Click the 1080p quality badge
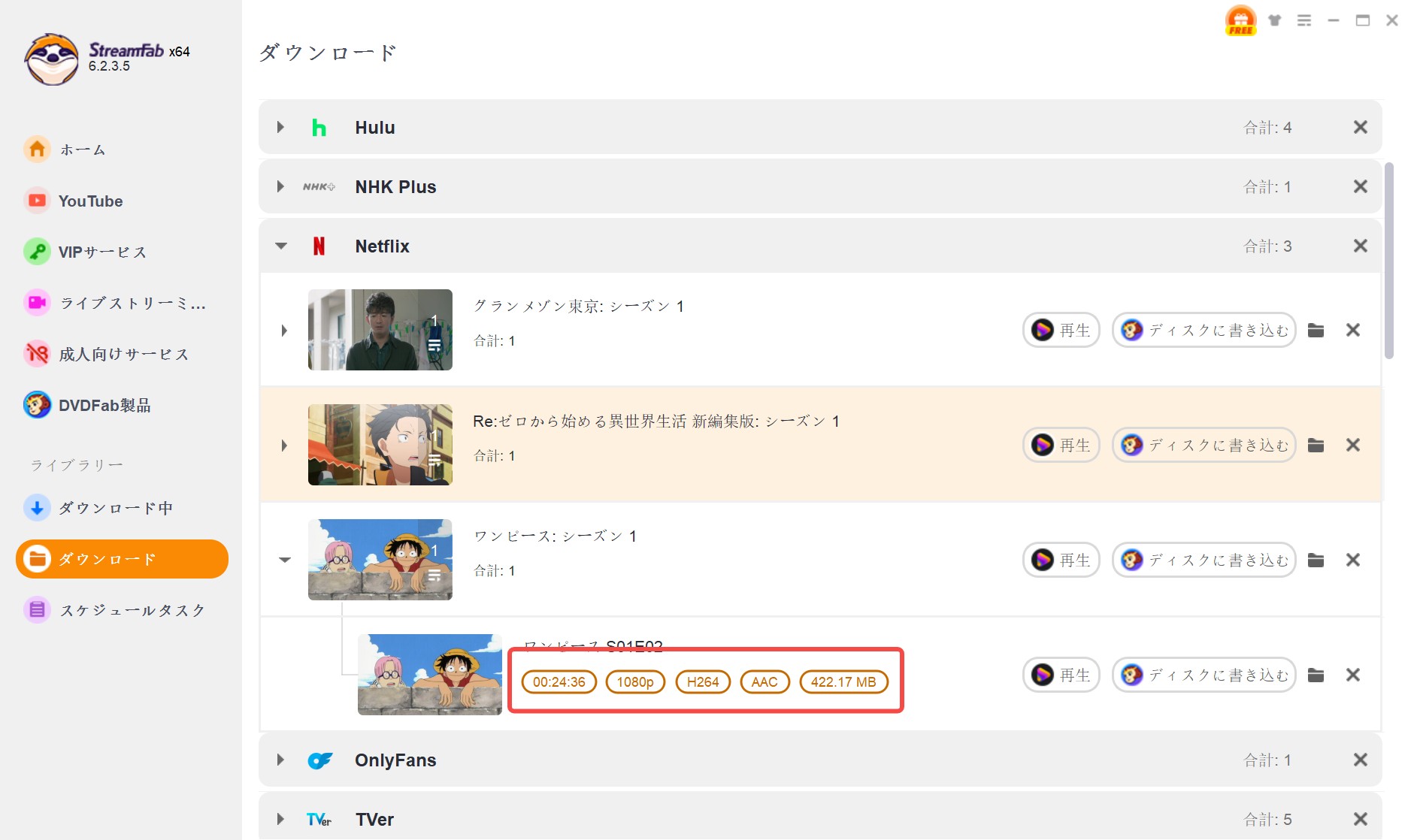The height and width of the screenshot is (840, 1414). [635, 681]
